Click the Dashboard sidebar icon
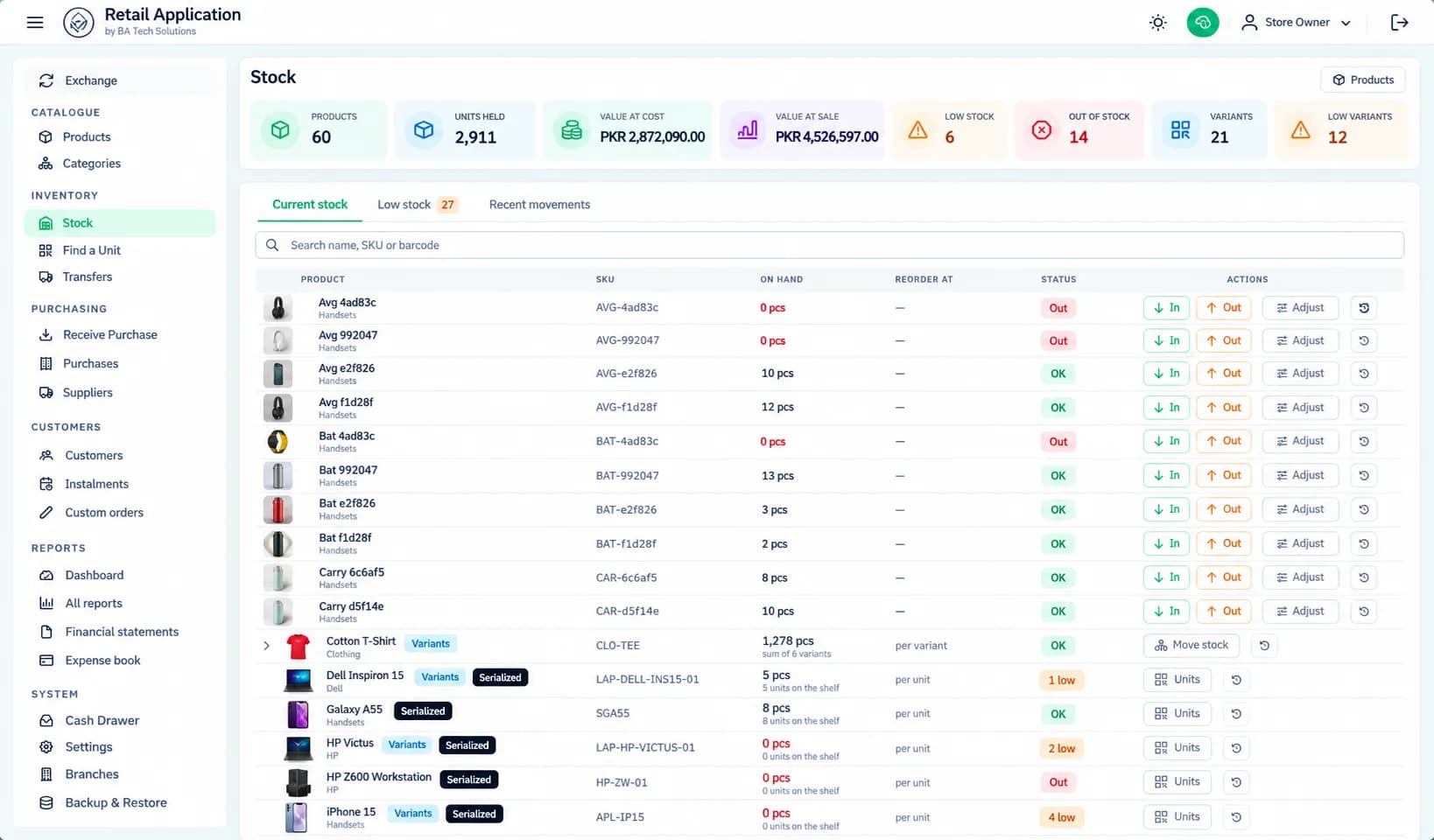 46,576
